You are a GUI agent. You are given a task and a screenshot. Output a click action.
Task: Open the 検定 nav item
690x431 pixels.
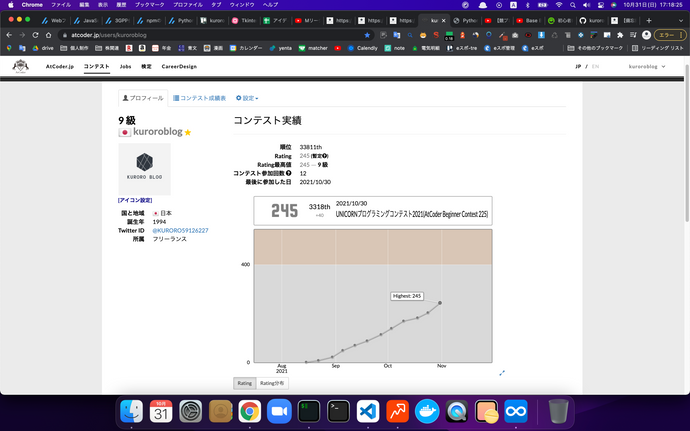(x=146, y=66)
